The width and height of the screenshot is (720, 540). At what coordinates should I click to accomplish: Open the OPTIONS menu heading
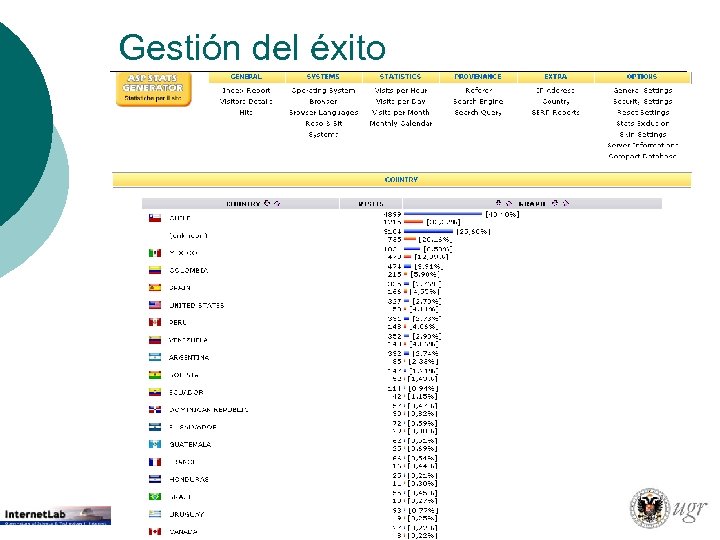click(x=642, y=77)
